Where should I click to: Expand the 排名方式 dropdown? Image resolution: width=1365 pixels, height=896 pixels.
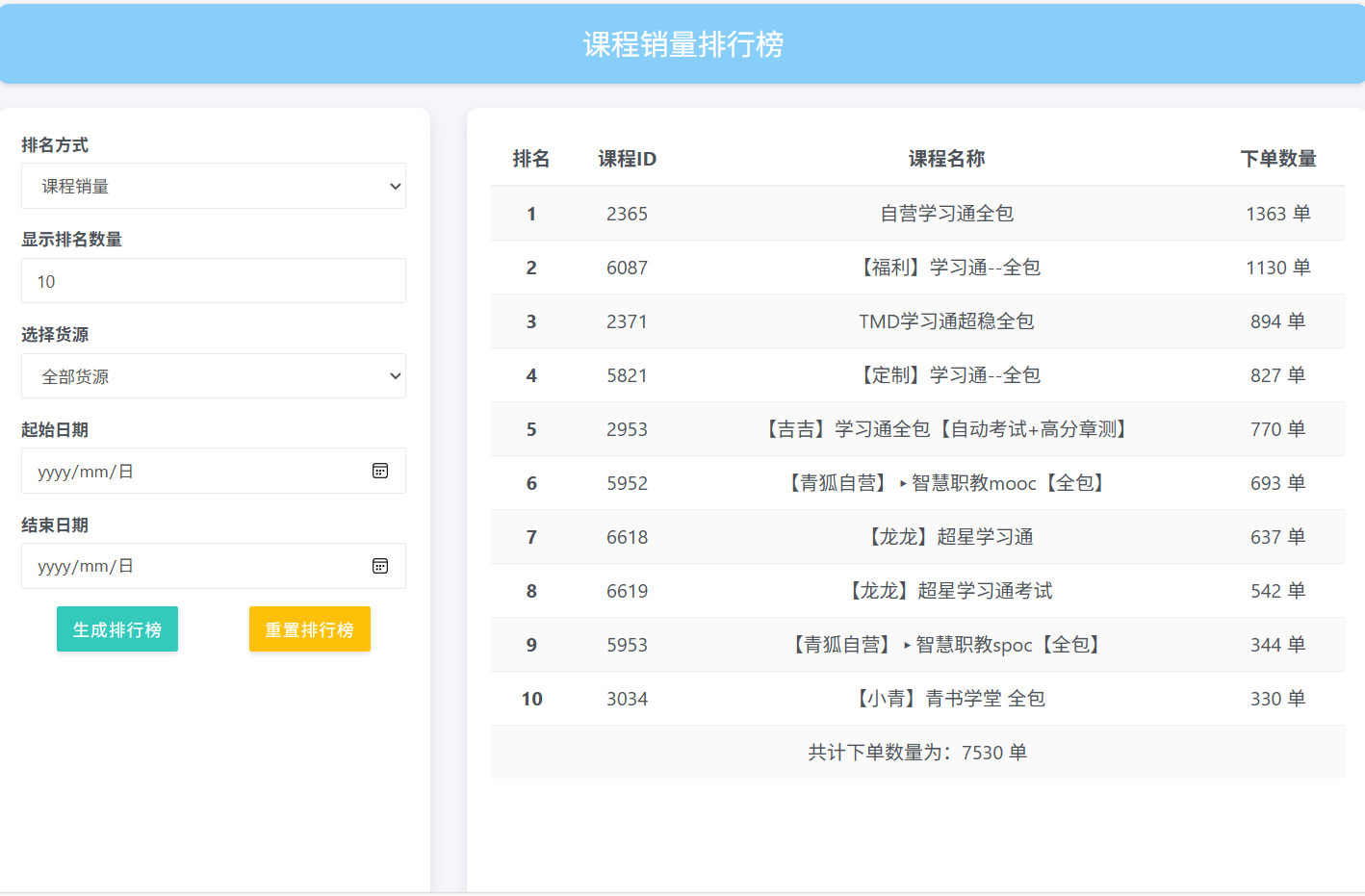213,186
